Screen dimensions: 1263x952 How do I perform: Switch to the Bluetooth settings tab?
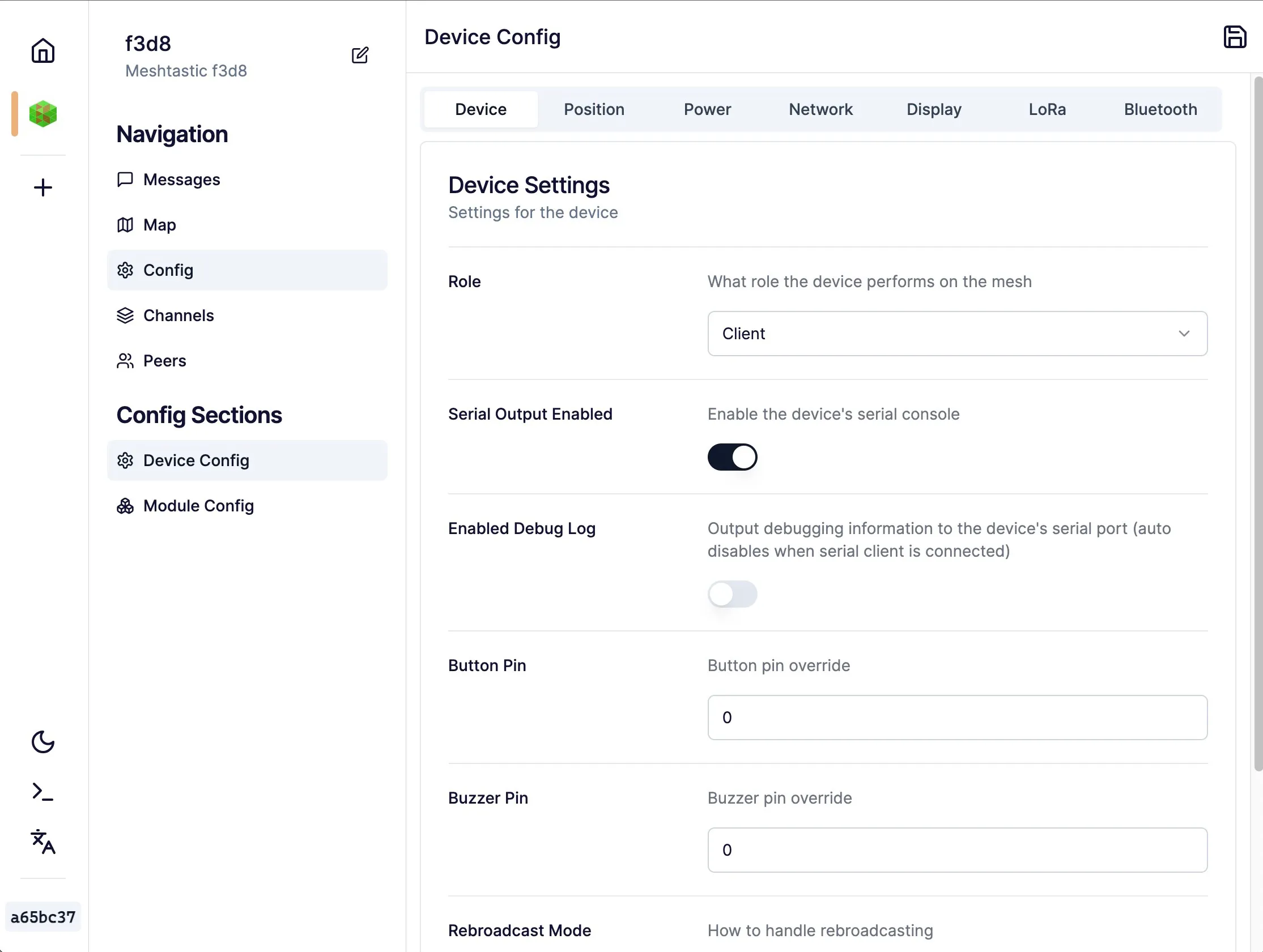(x=1160, y=109)
